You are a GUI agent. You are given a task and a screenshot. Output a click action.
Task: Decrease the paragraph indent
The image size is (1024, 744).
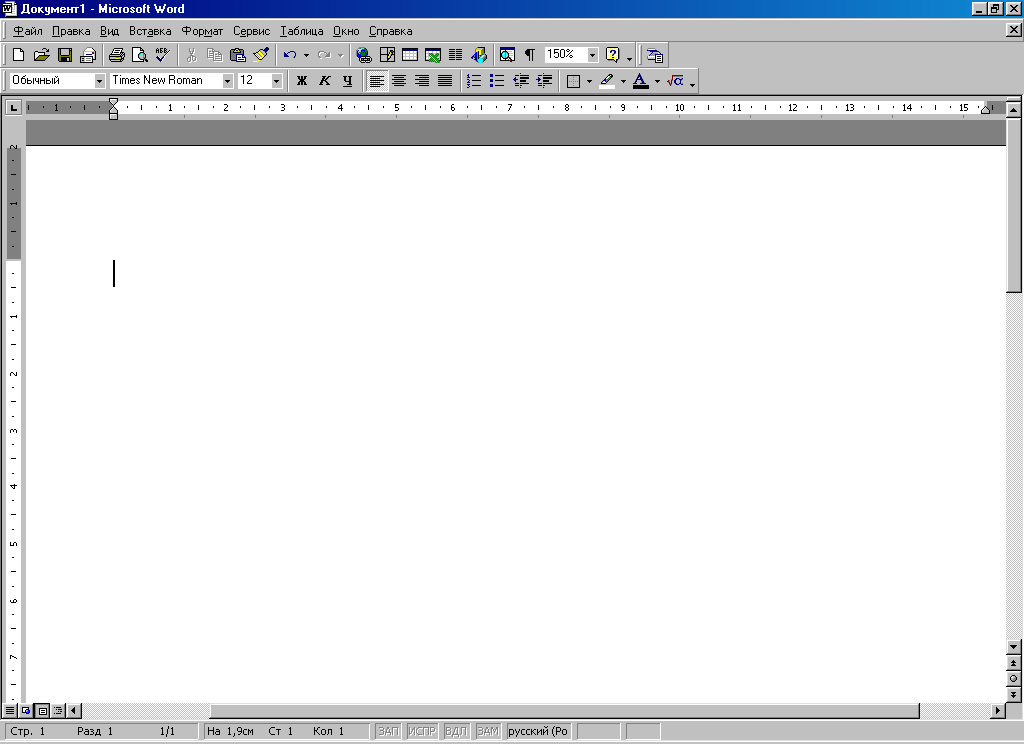[x=520, y=80]
